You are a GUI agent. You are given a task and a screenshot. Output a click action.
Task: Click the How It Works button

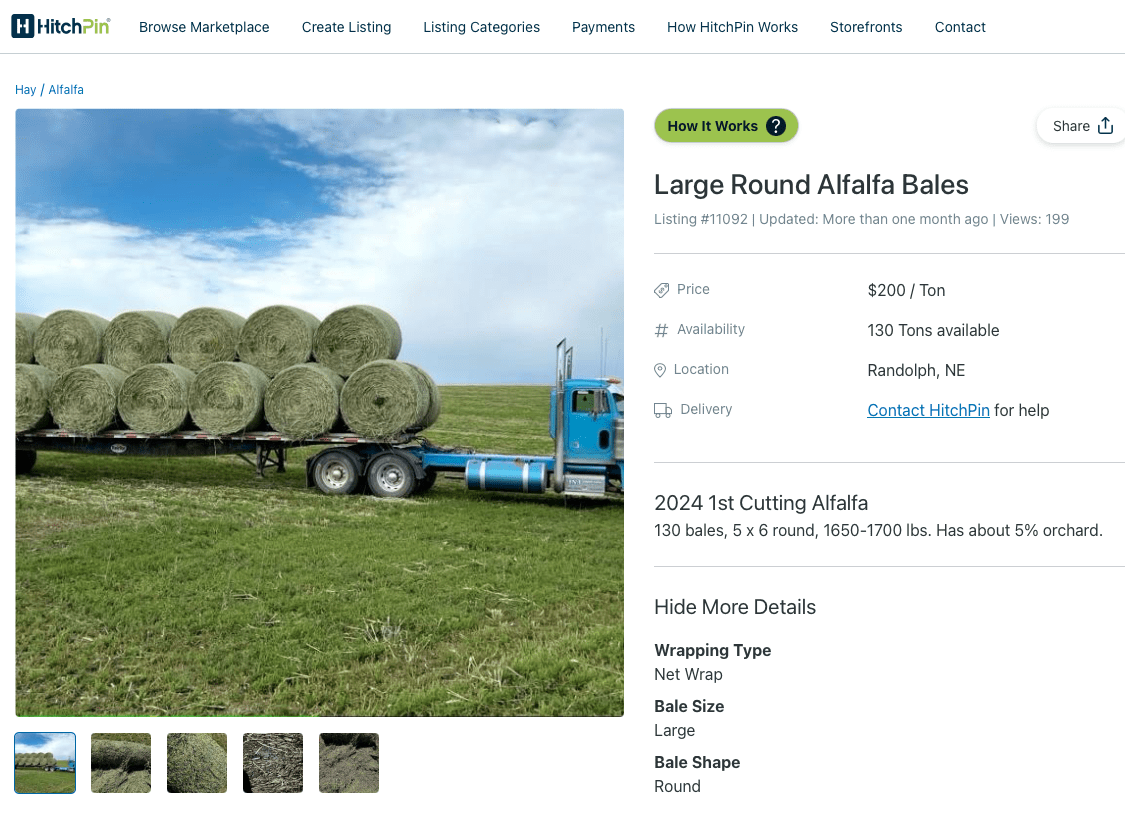tap(726, 126)
